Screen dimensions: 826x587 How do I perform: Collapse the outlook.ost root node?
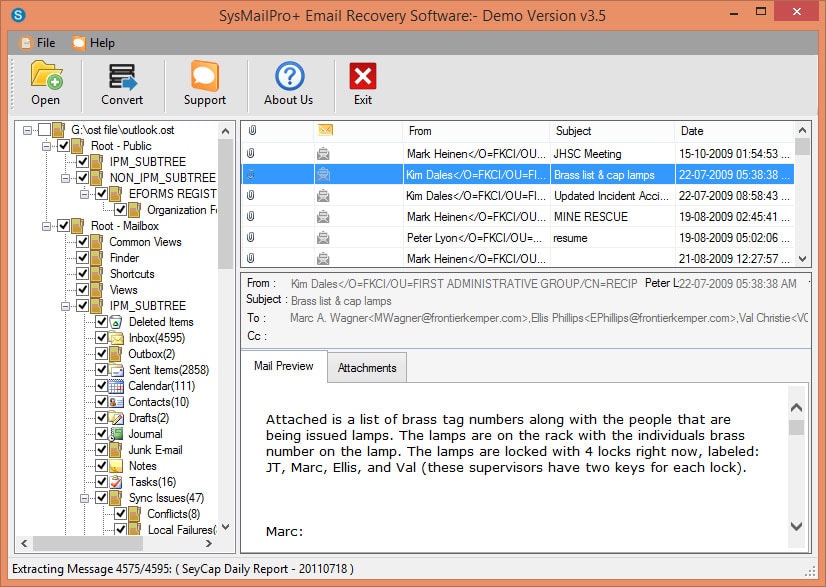point(26,130)
